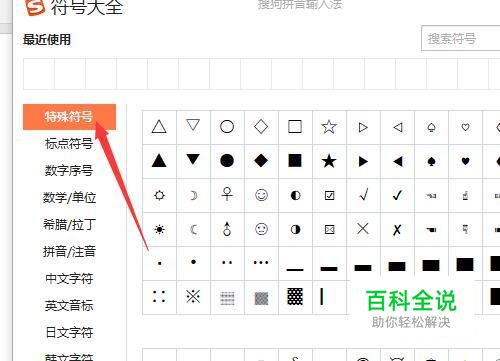Image resolution: width=500 pixels, height=361 pixels.
Task: Insert the solid right-pointing triangle
Action: point(363,161)
